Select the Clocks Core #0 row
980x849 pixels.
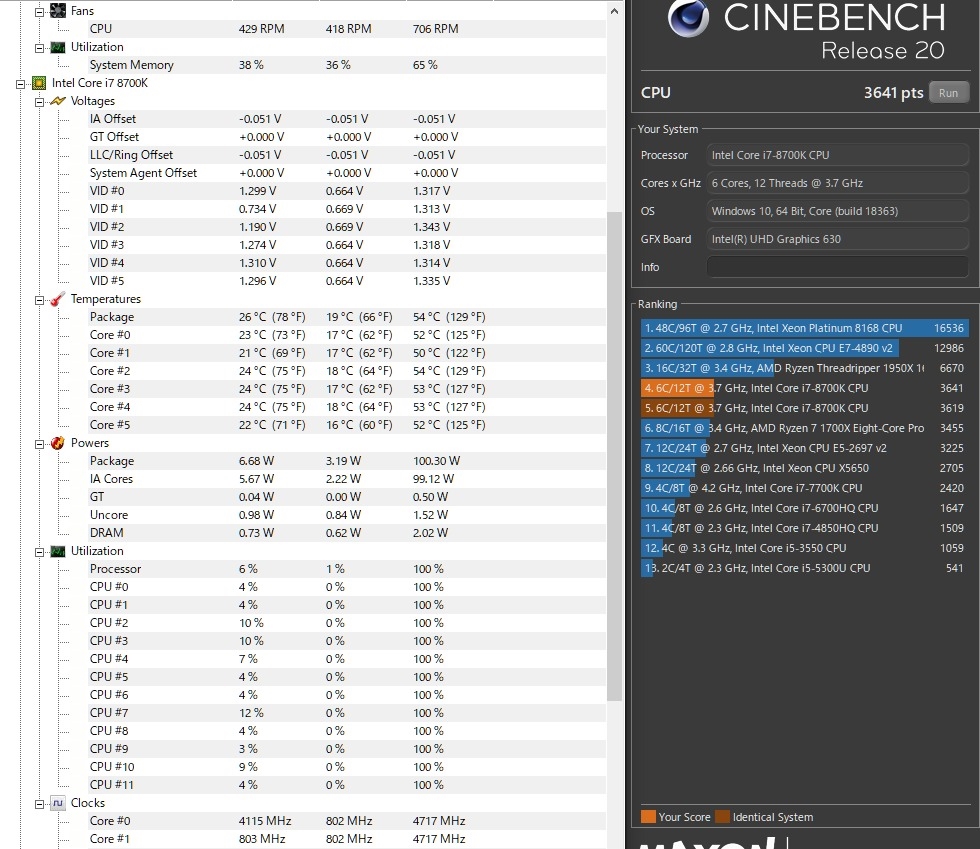click(x=348, y=821)
